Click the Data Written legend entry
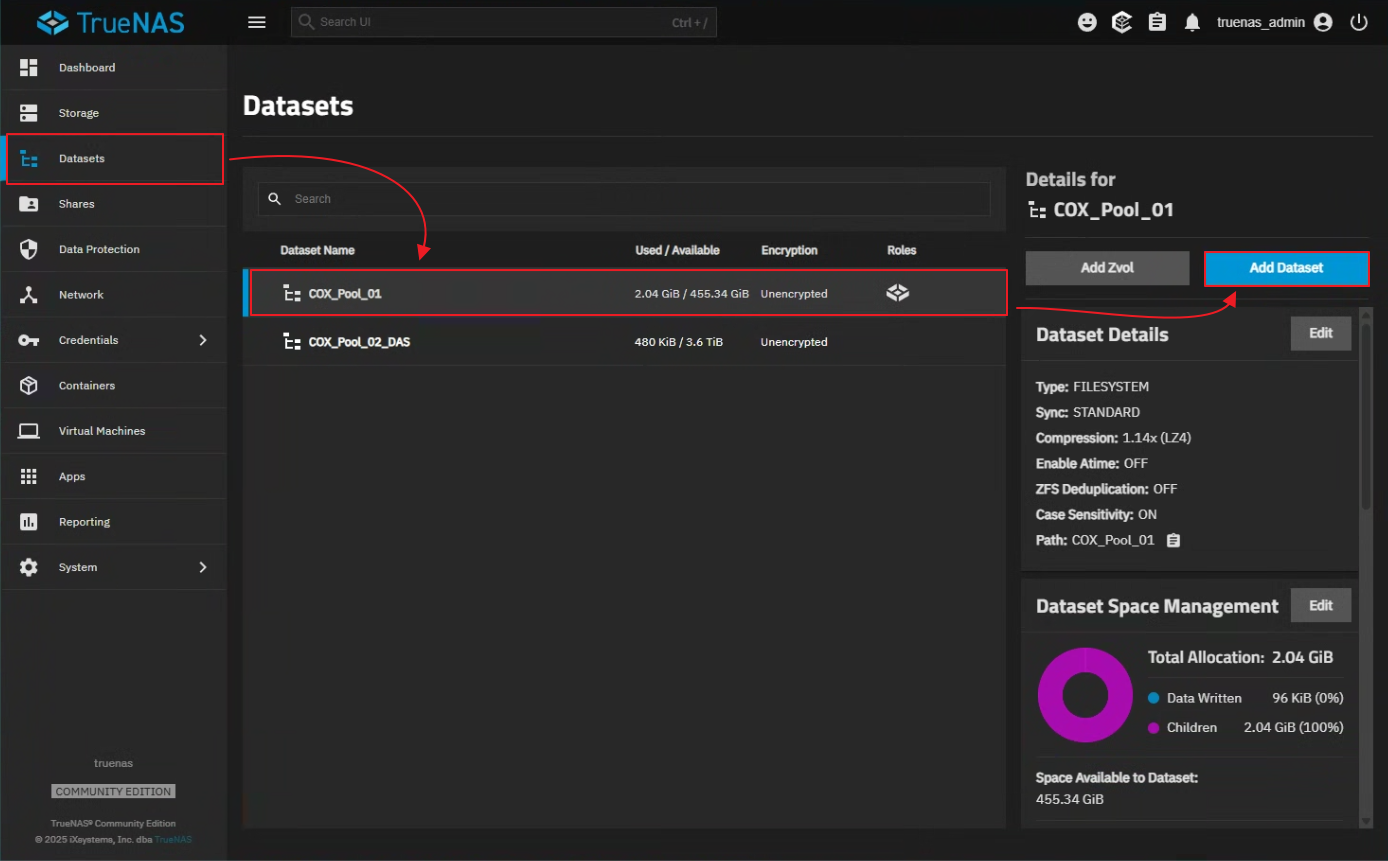The width and height of the screenshot is (1388, 861). coord(1246,698)
